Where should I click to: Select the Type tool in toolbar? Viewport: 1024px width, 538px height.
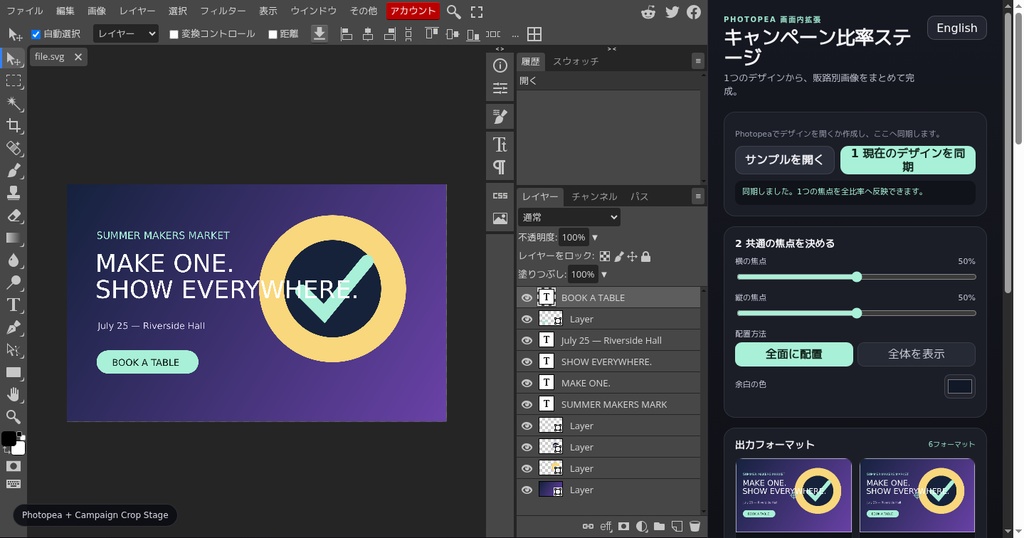tap(14, 305)
